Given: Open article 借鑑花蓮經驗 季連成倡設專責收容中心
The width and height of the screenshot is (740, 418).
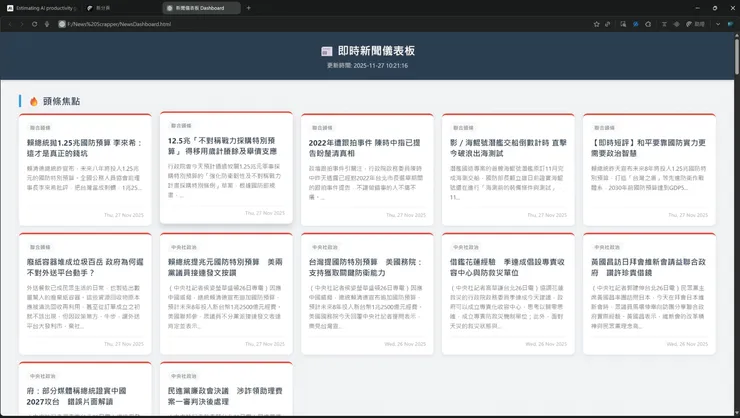Looking at the screenshot, I should pyautogui.click(x=507, y=267).
